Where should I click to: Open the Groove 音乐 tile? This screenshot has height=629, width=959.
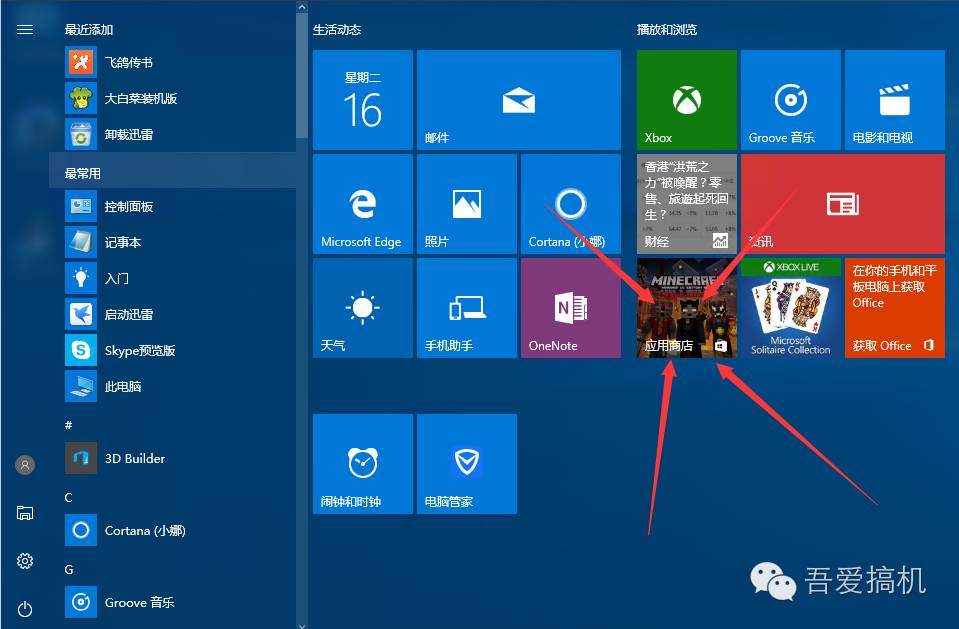click(x=790, y=99)
